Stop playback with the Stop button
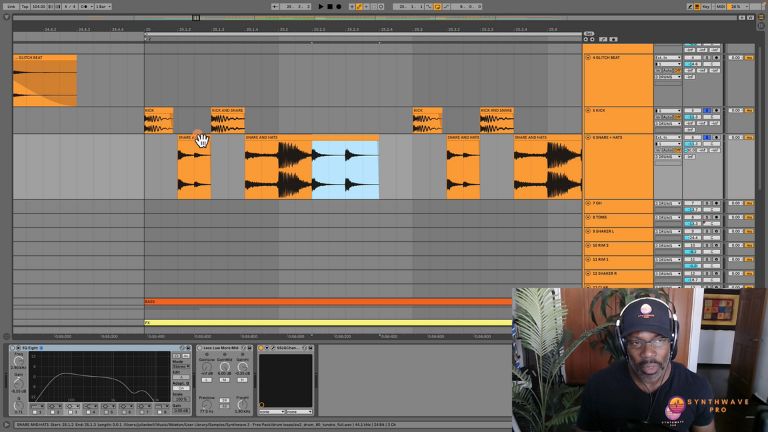 330,6
